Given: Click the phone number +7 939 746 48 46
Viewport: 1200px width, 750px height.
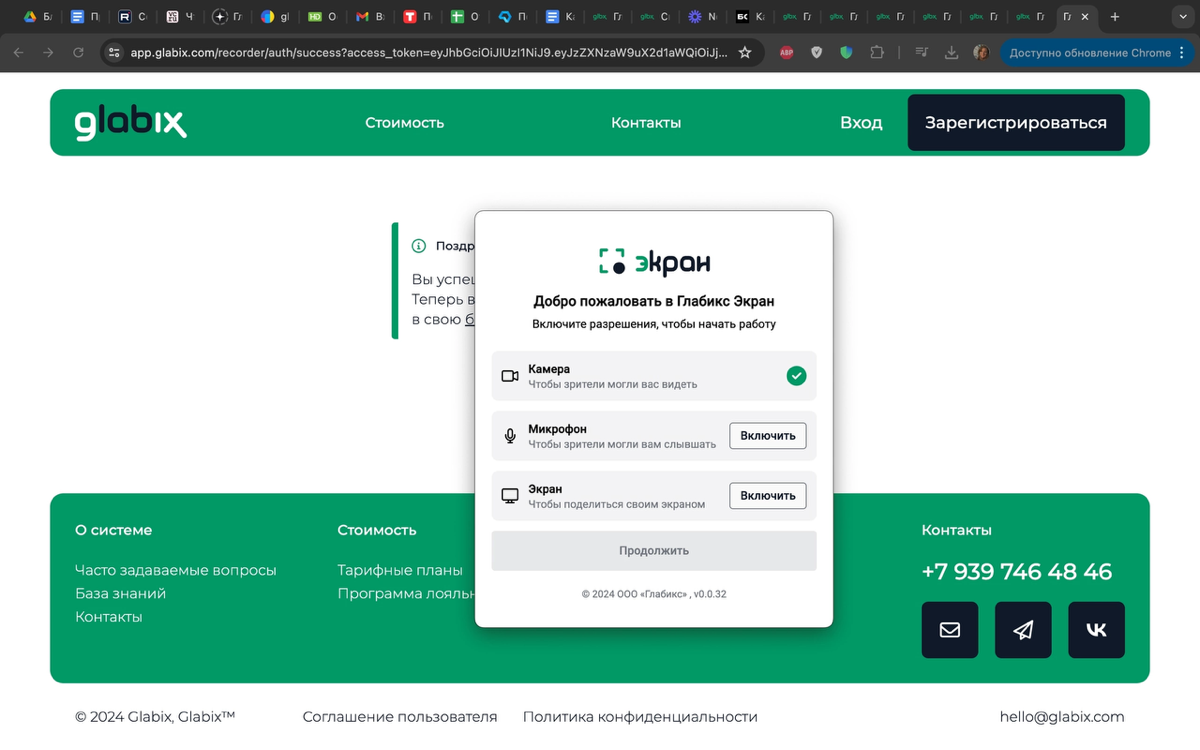Looking at the screenshot, I should point(1016,572).
